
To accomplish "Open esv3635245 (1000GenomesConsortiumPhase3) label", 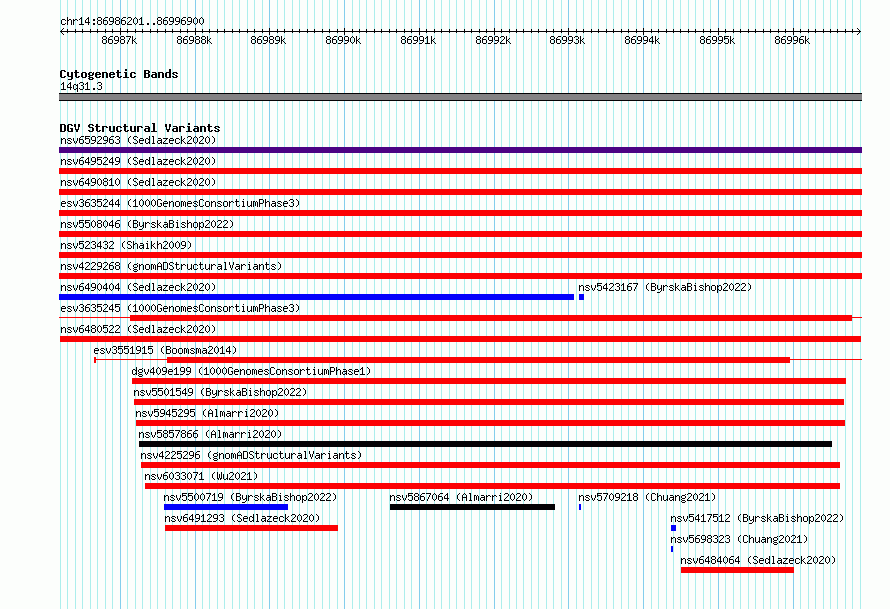I will pyautogui.click(x=180, y=308).
